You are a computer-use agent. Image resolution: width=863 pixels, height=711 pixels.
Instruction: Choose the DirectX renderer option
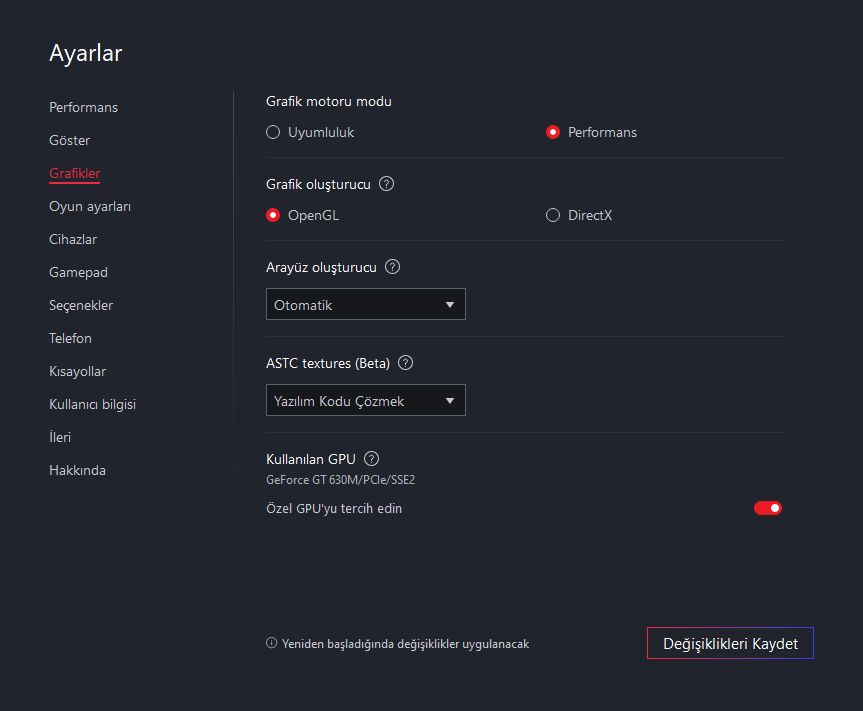tap(553, 215)
